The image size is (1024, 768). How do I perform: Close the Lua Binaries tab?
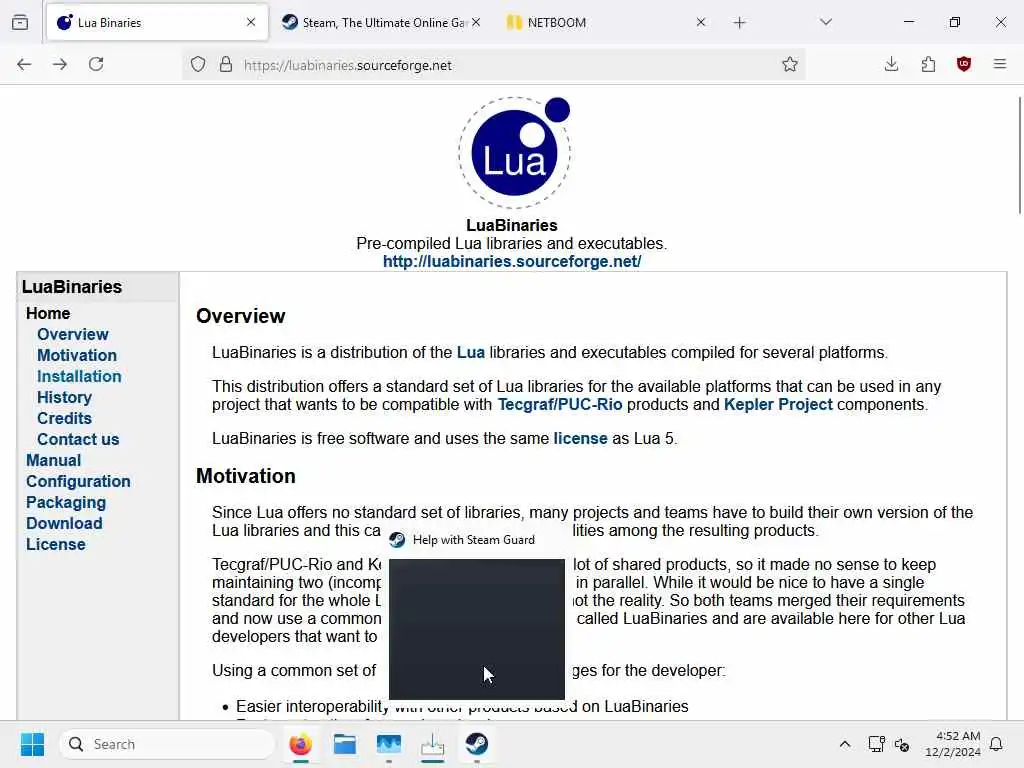tap(251, 22)
